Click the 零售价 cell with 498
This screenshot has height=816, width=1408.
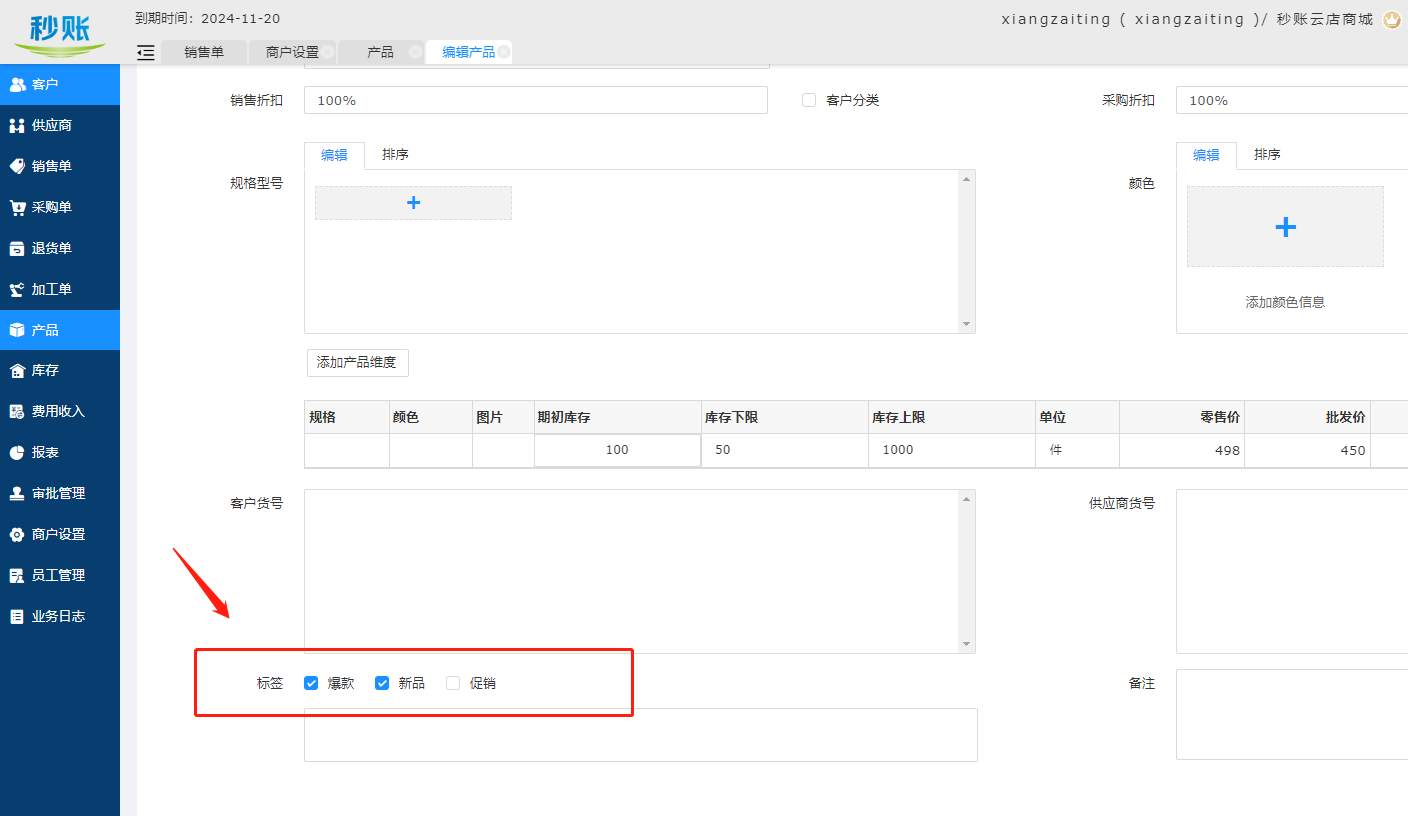(1182, 450)
